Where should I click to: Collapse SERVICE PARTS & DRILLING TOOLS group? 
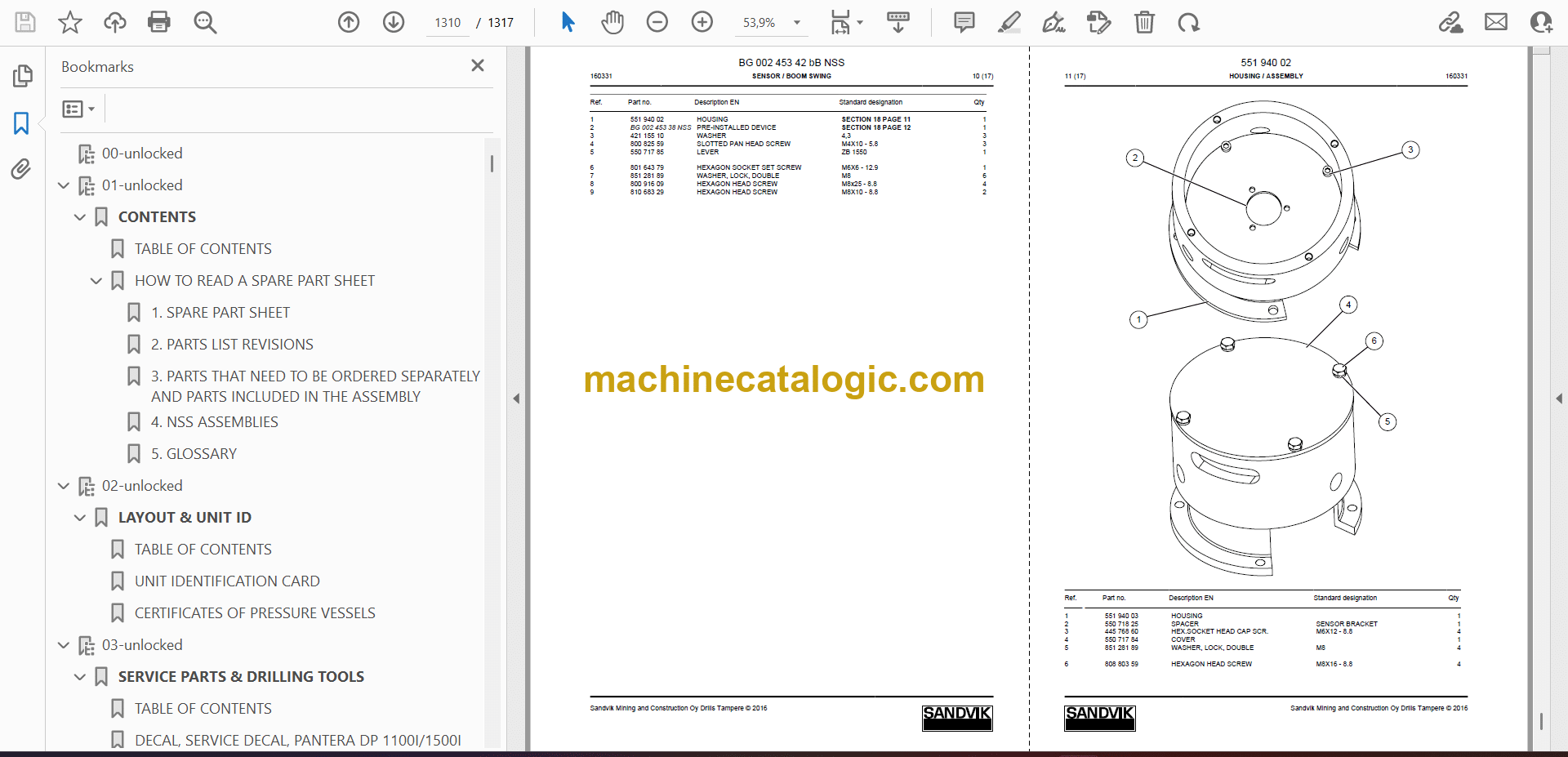point(80,677)
